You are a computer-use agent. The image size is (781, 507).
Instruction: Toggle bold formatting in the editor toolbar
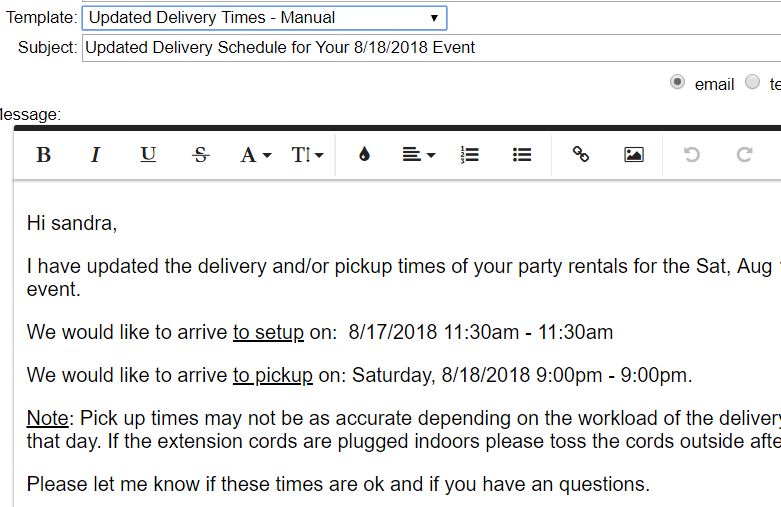click(x=43, y=155)
